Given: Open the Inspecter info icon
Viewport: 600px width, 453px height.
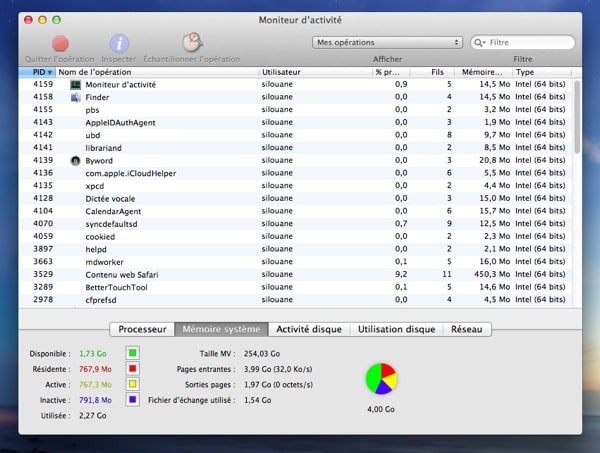Looking at the screenshot, I should pos(119,43).
